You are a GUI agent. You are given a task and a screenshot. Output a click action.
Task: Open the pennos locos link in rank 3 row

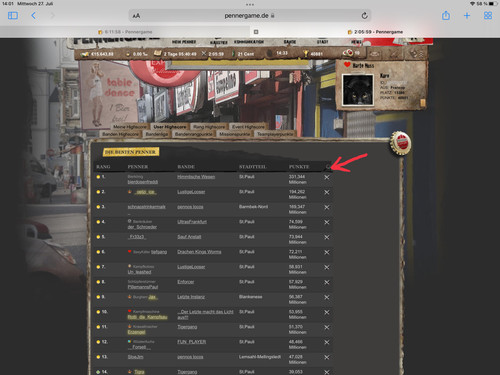click(x=190, y=207)
